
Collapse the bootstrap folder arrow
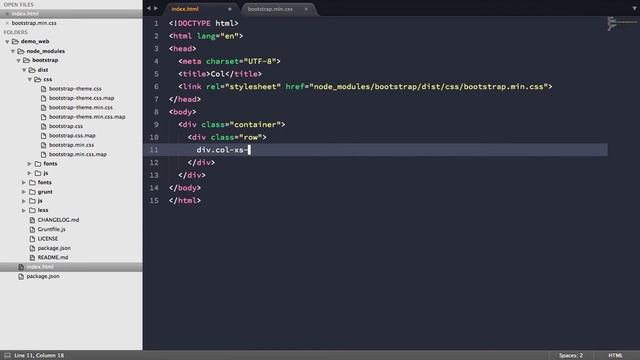point(18,60)
